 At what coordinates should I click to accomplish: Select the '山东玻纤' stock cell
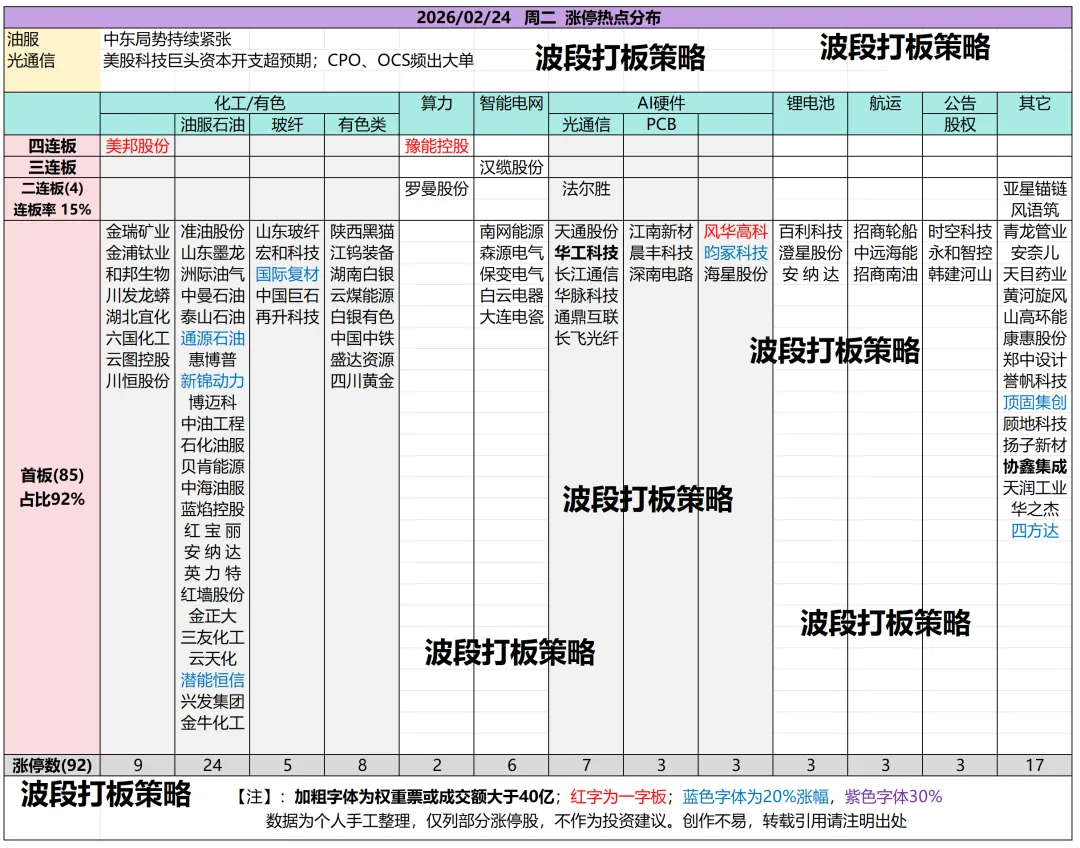(x=287, y=231)
